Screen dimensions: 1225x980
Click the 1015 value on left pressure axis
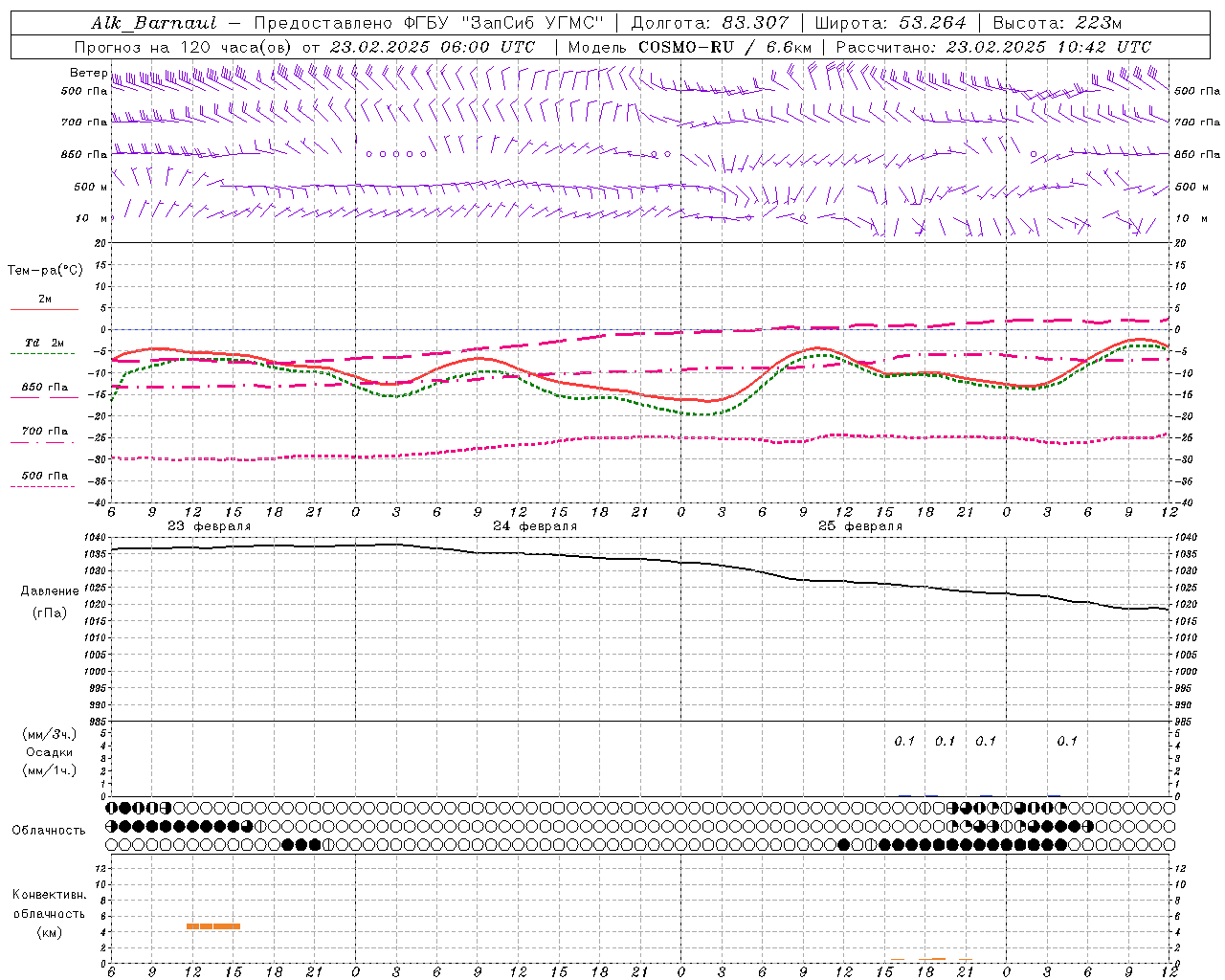click(x=97, y=621)
